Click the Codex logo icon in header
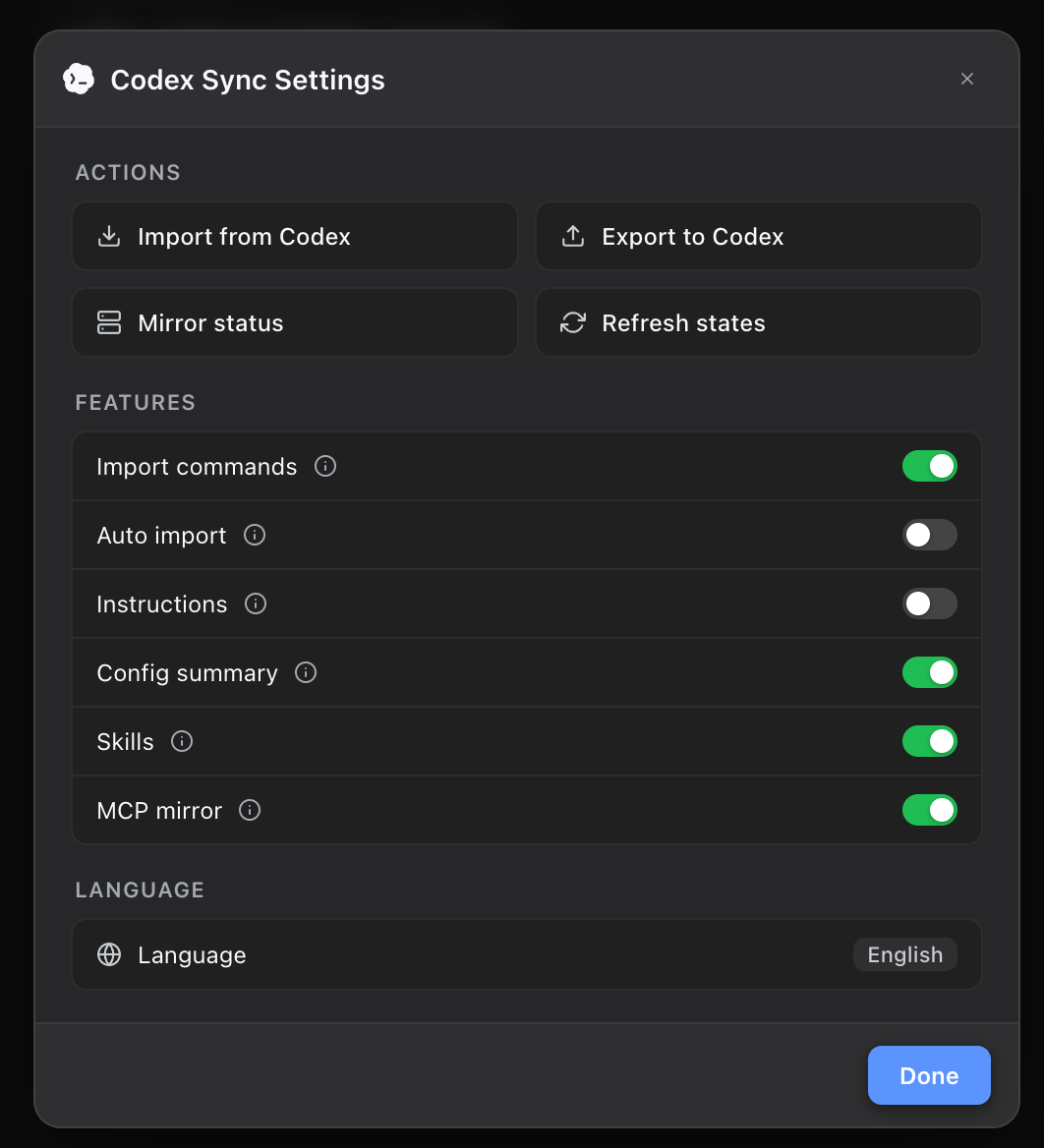 coord(79,79)
